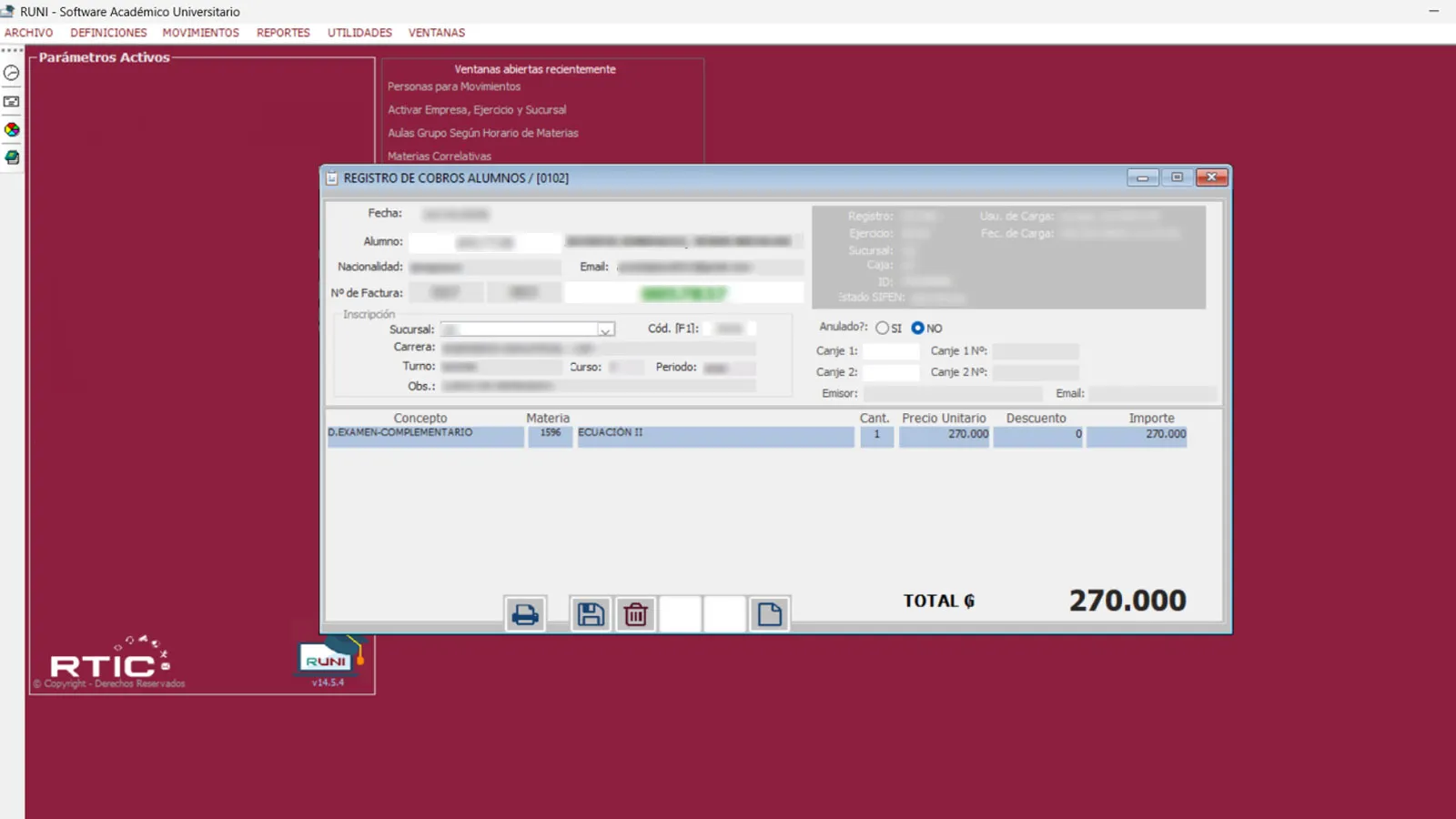
Task: Create new record with blank page icon
Action: pos(769,614)
